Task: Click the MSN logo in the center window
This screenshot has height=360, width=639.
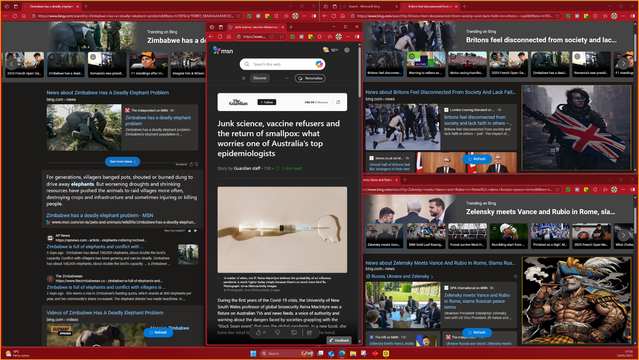Action: pyautogui.click(x=223, y=50)
